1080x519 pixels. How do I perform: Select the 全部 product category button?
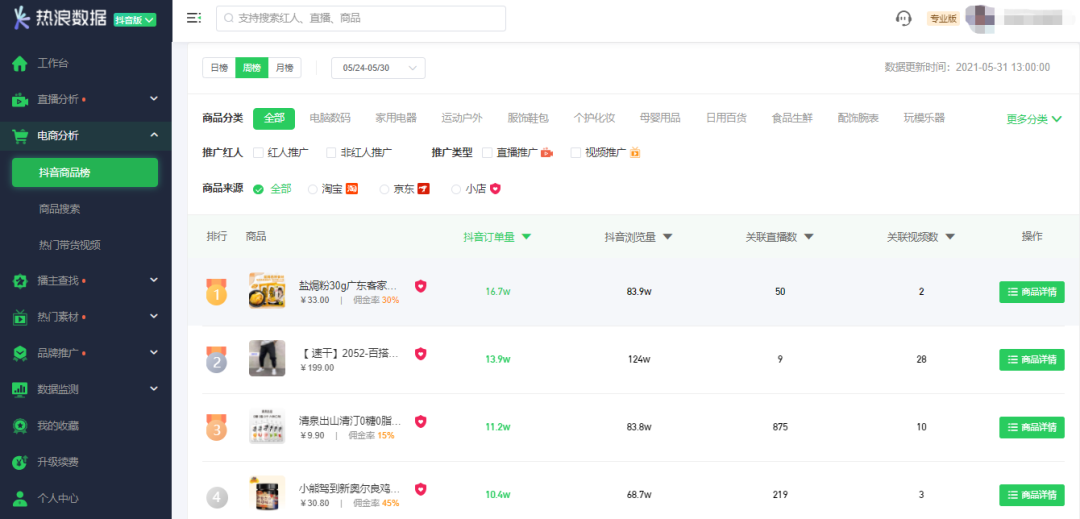pos(274,118)
